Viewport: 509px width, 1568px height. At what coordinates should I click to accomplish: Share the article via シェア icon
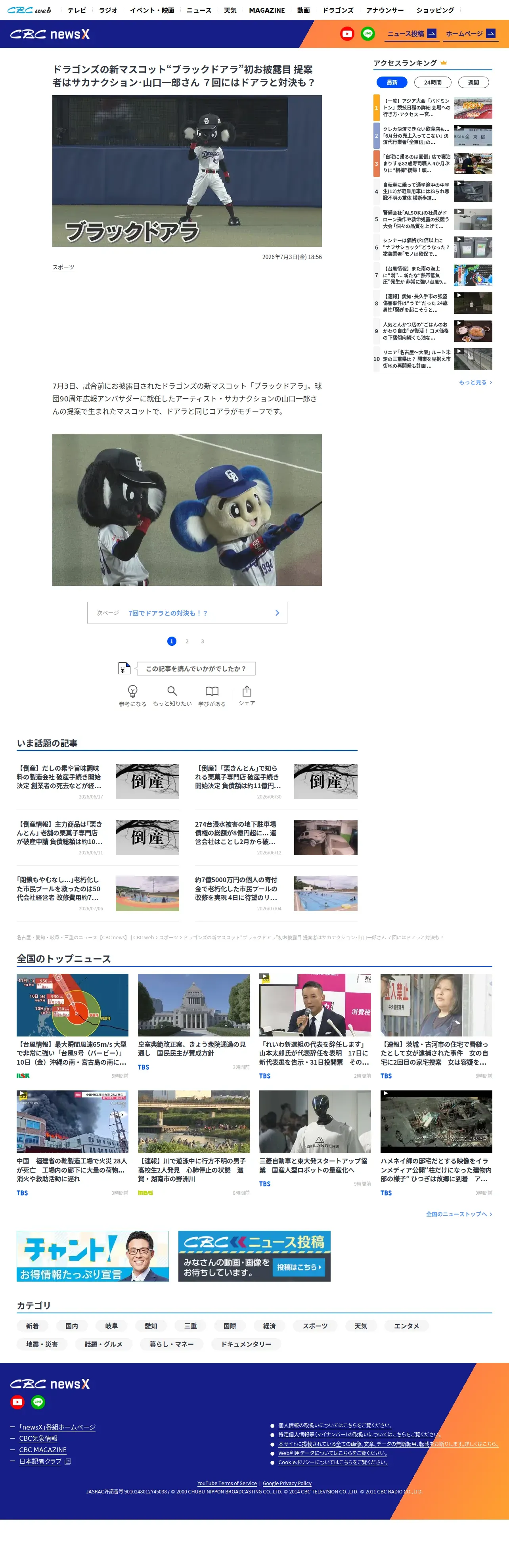pos(247,695)
